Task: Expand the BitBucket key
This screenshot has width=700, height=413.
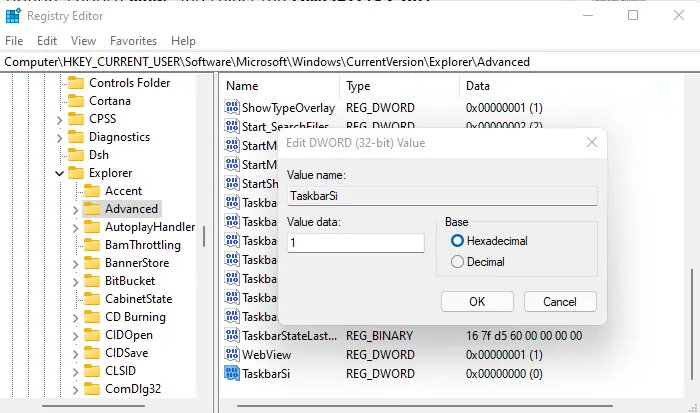Action: pyautogui.click(x=75, y=282)
